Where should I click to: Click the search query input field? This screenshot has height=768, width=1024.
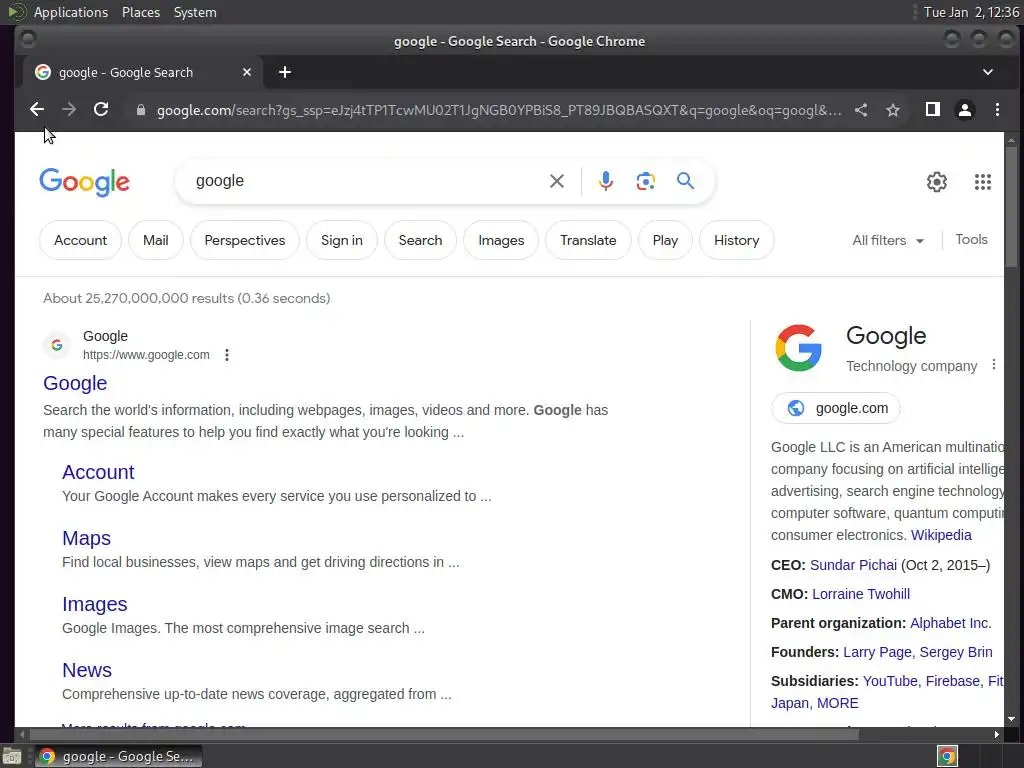(x=366, y=181)
